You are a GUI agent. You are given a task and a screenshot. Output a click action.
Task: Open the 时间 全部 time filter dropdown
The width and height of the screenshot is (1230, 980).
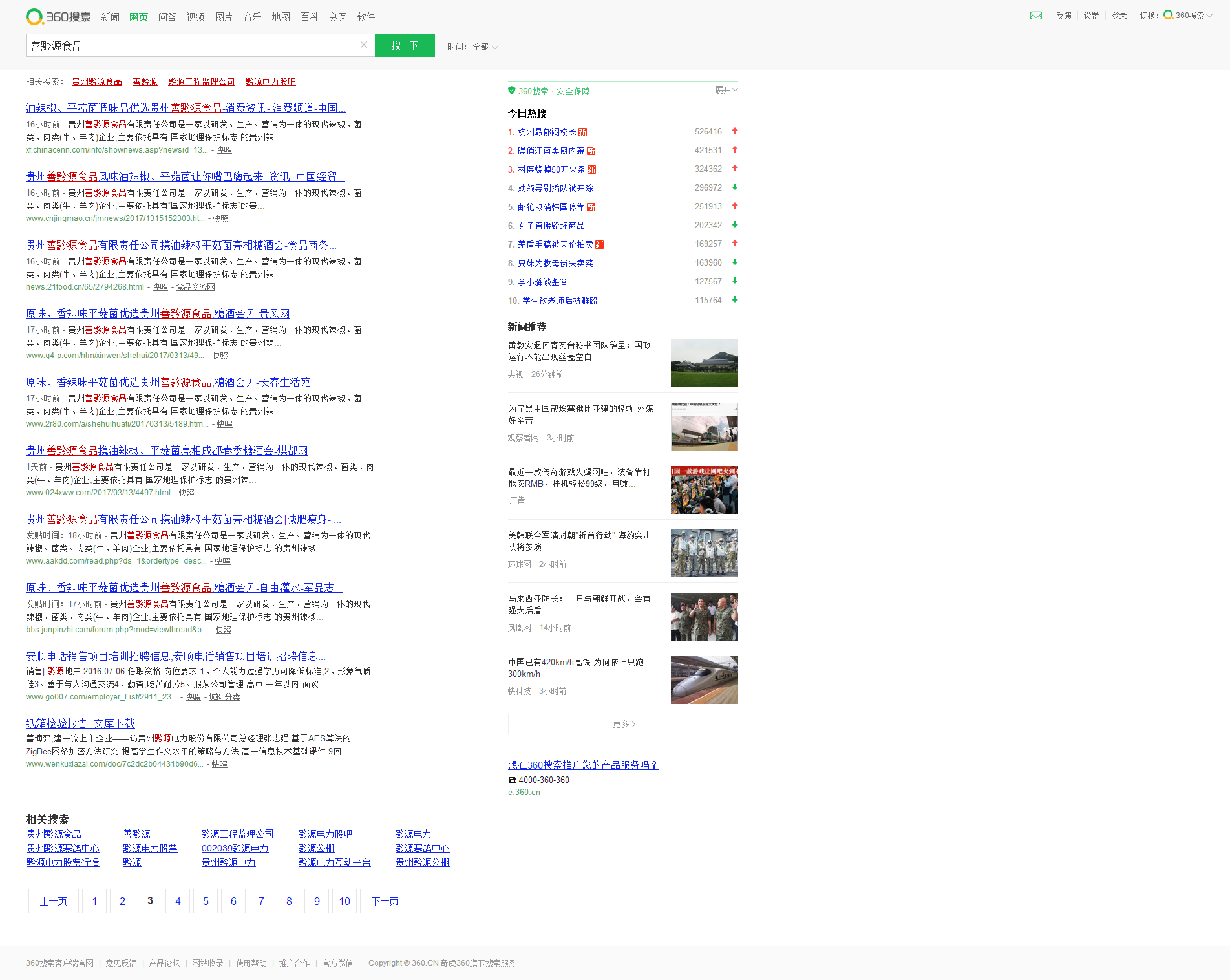click(473, 47)
